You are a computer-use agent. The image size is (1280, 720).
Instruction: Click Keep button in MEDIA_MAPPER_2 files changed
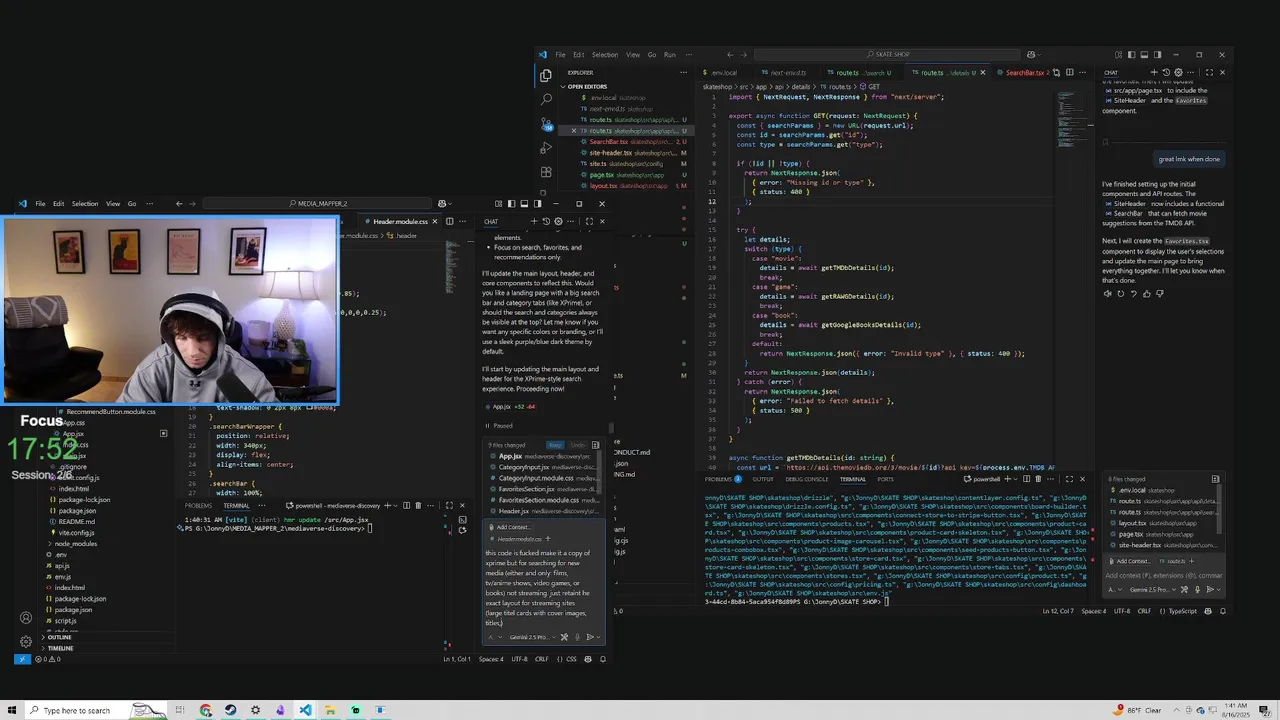point(555,445)
